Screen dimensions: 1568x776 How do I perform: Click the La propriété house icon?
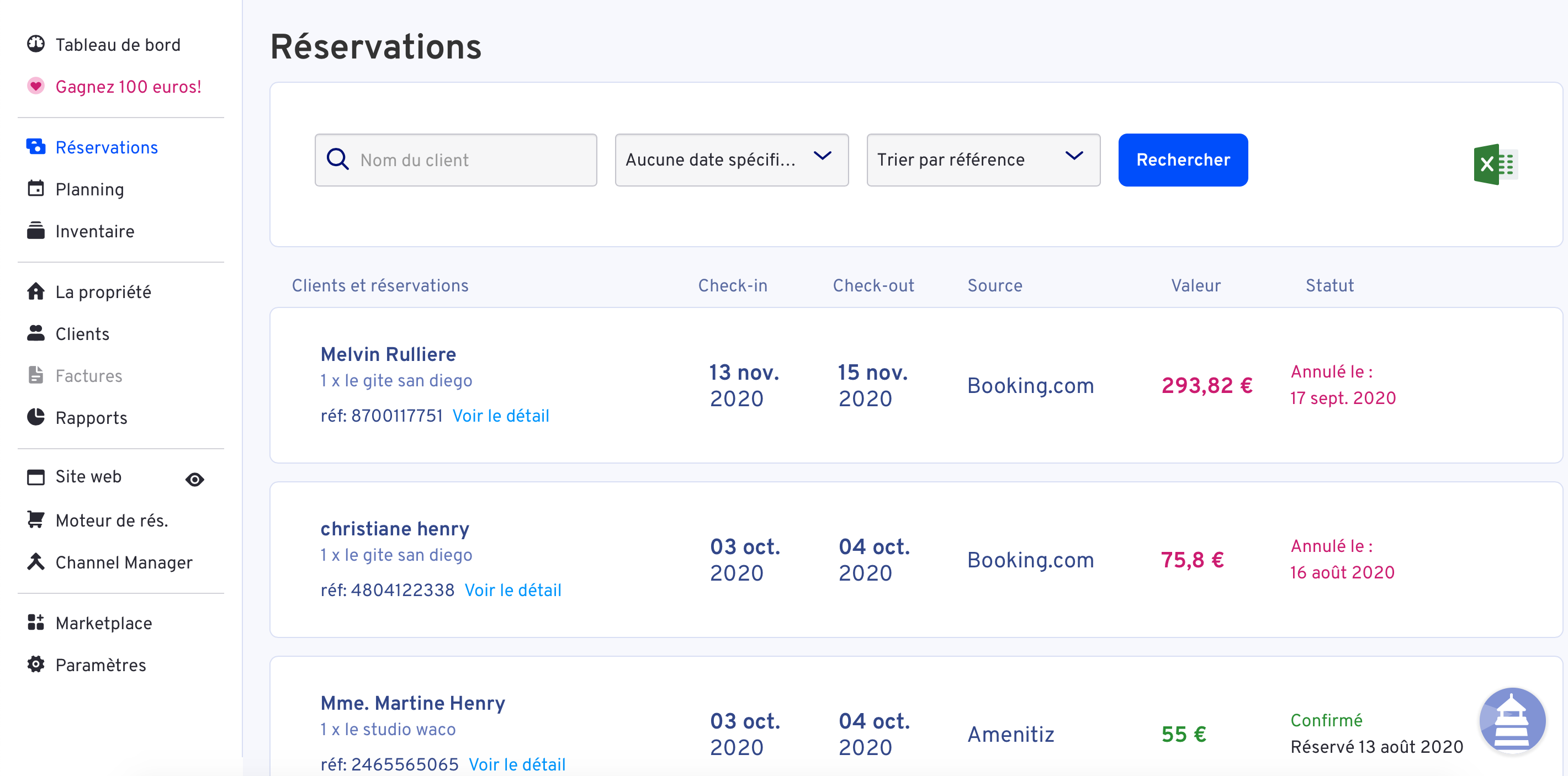tap(36, 291)
